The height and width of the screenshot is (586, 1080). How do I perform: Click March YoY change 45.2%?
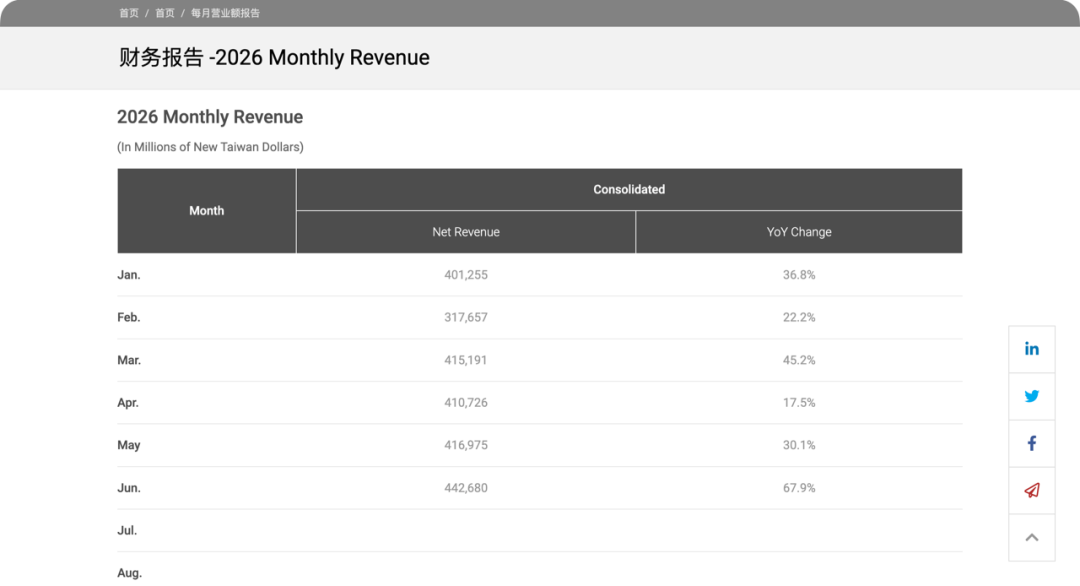point(799,360)
